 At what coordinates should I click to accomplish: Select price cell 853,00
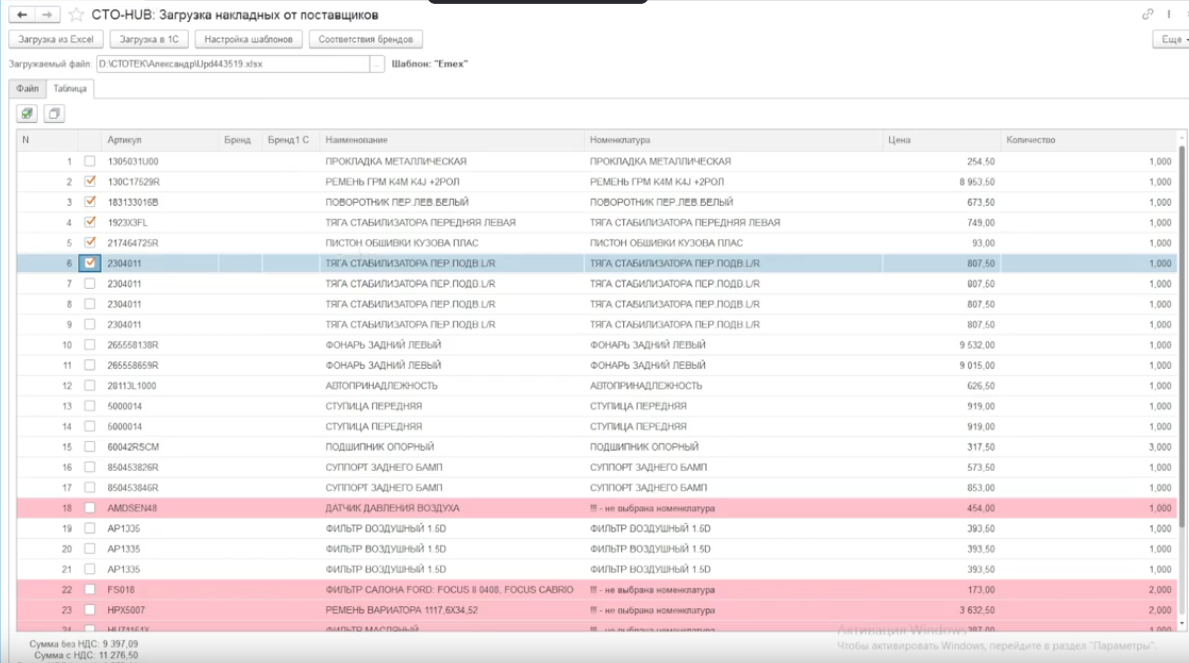point(942,488)
